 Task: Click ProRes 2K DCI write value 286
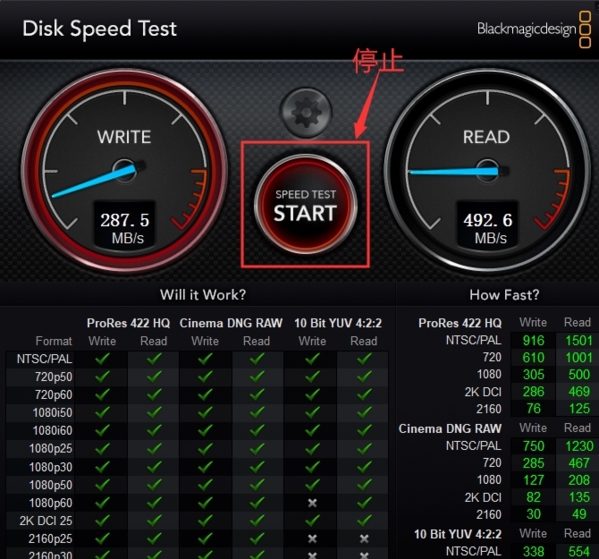(533, 392)
